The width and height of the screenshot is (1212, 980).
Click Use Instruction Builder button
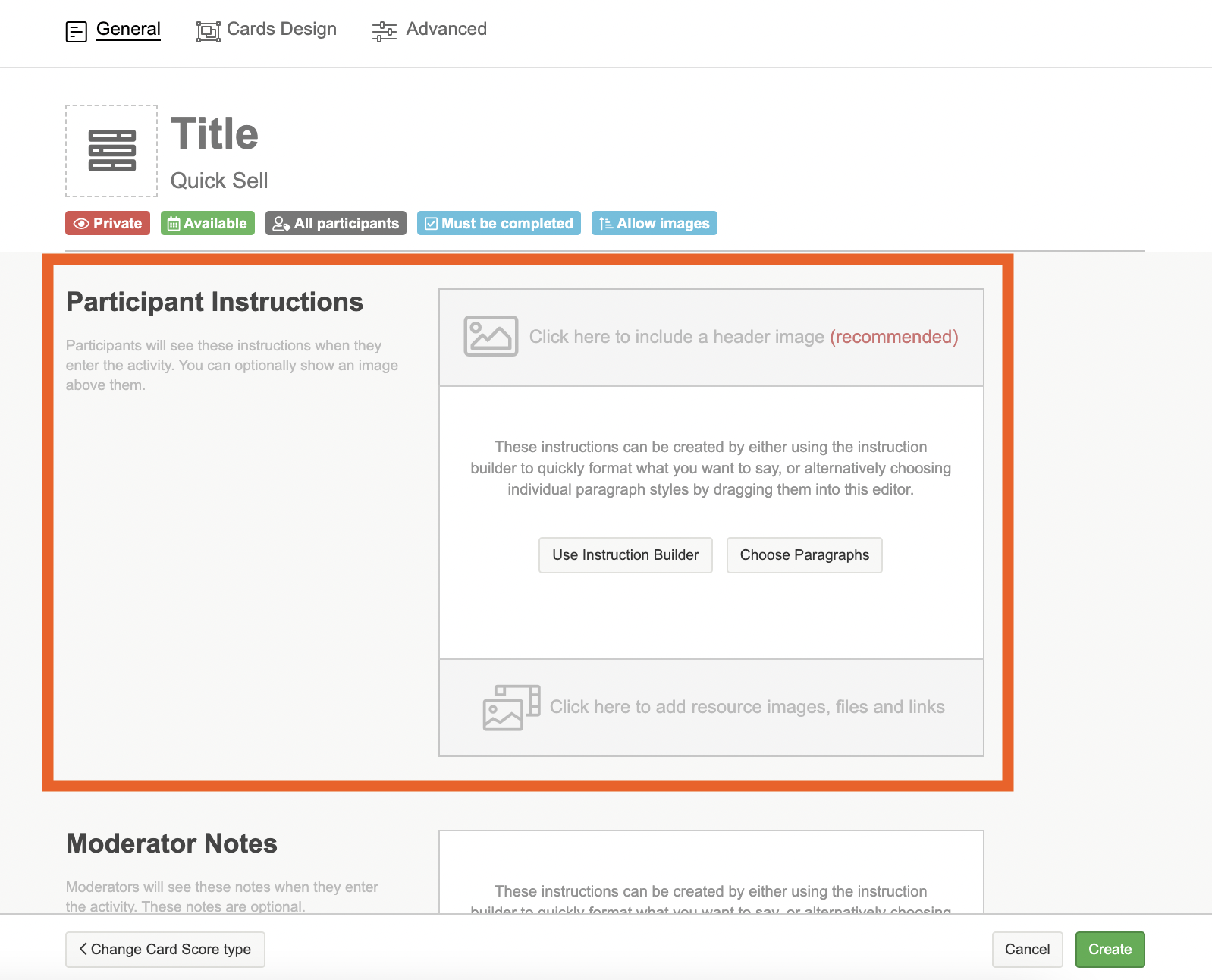click(x=625, y=555)
